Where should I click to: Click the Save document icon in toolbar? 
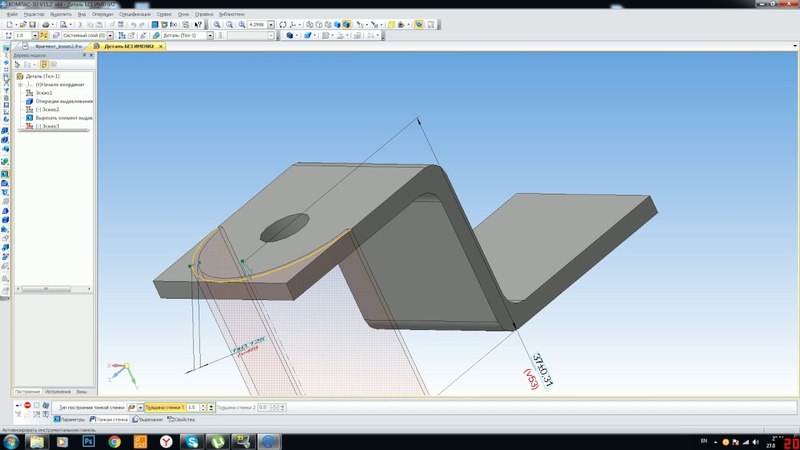(x=33, y=24)
